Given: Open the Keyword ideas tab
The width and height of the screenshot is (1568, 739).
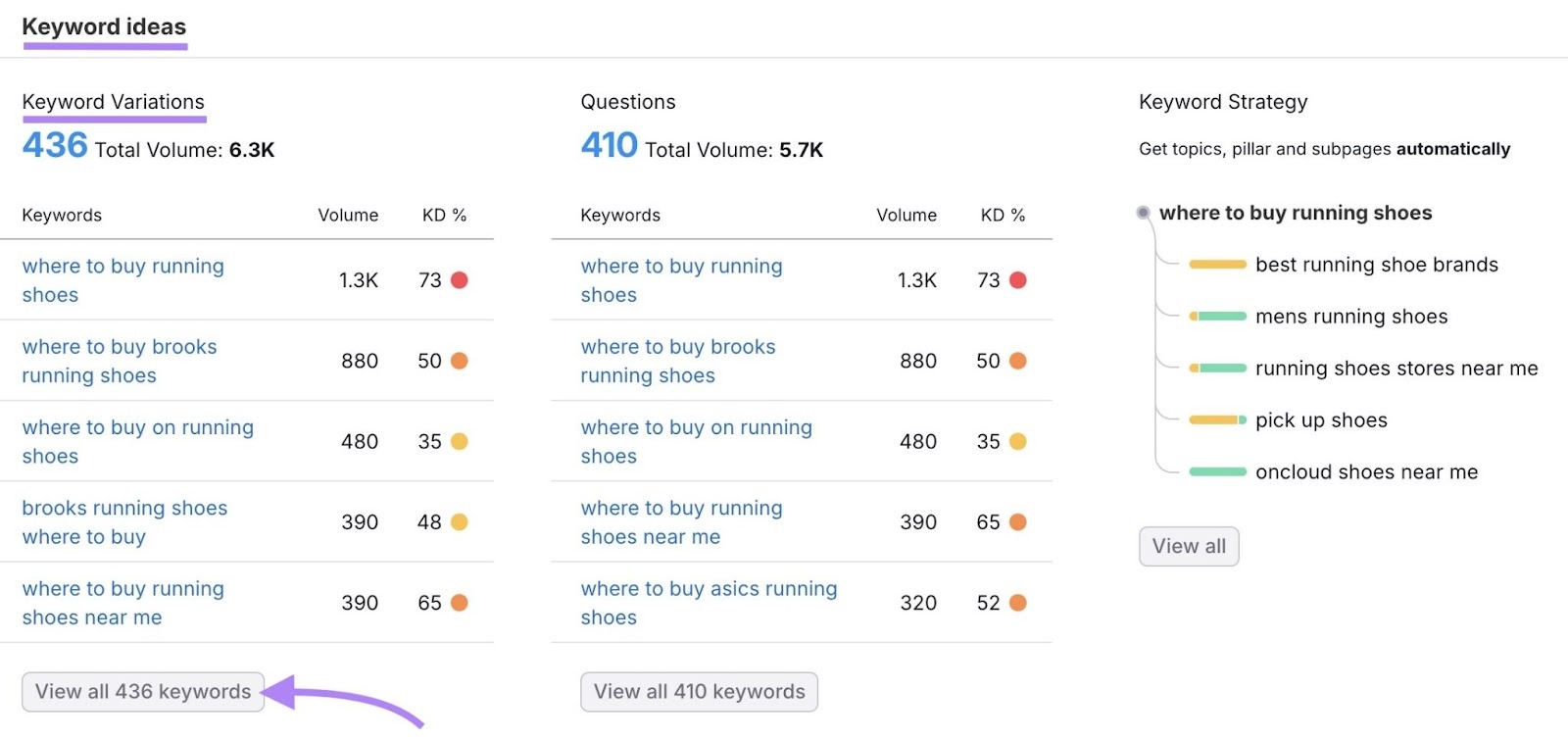Looking at the screenshot, I should pyautogui.click(x=104, y=27).
